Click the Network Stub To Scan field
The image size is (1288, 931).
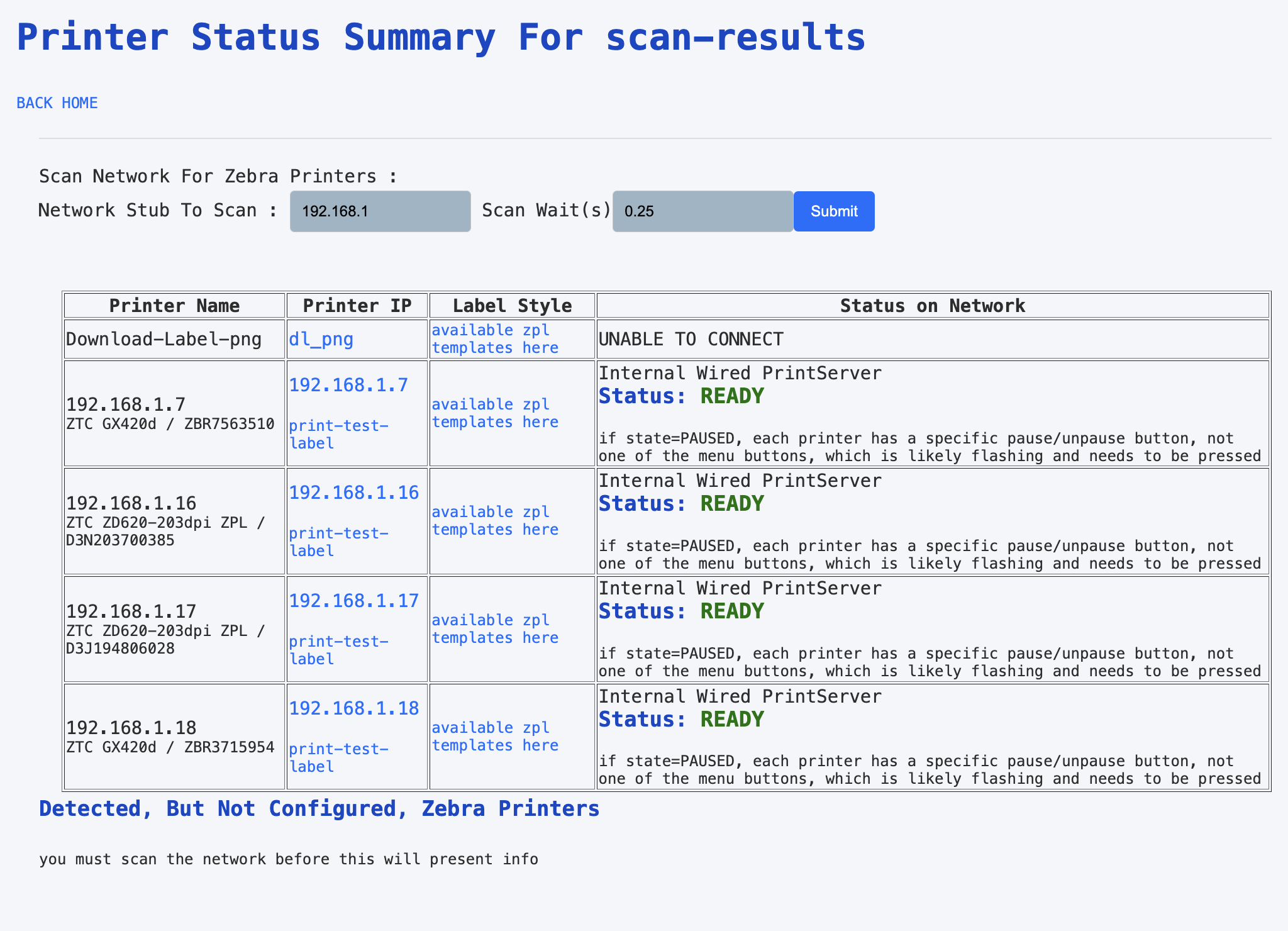pos(380,211)
